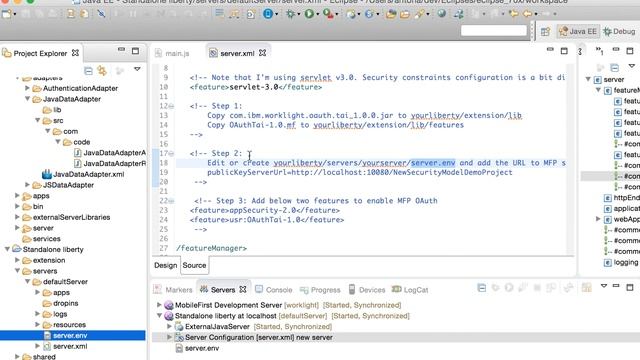Expand the externalServerLibraries folder
The height and width of the screenshot is (360, 640).
point(17,217)
